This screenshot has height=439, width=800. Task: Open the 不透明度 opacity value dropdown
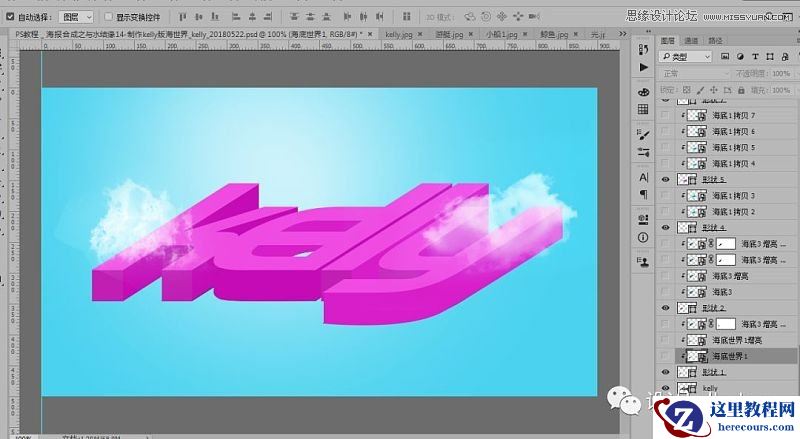click(781, 74)
